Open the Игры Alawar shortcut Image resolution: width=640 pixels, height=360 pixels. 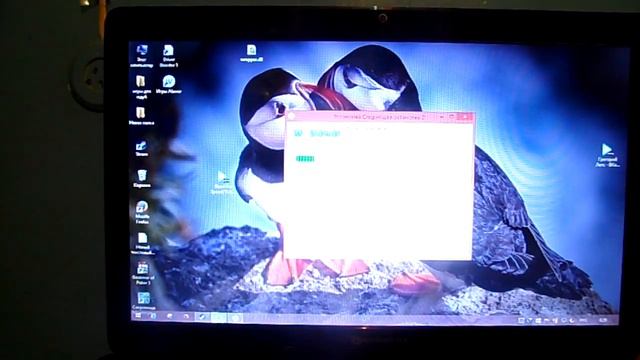tap(169, 84)
